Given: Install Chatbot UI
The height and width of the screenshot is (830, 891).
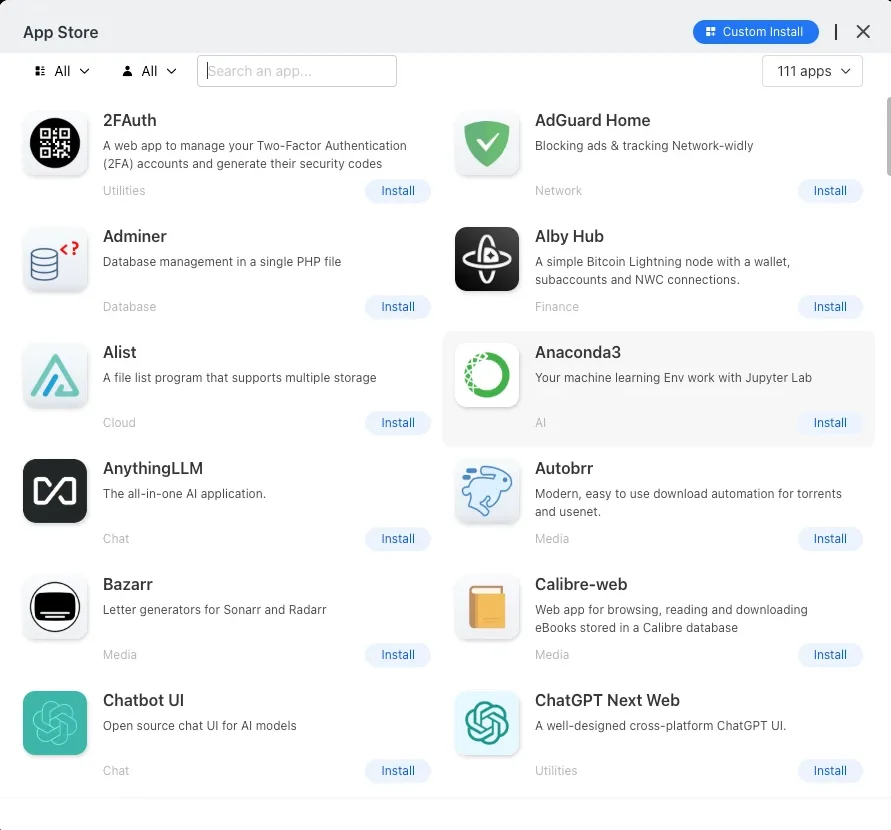Looking at the screenshot, I should pyautogui.click(x=398, y=770).
